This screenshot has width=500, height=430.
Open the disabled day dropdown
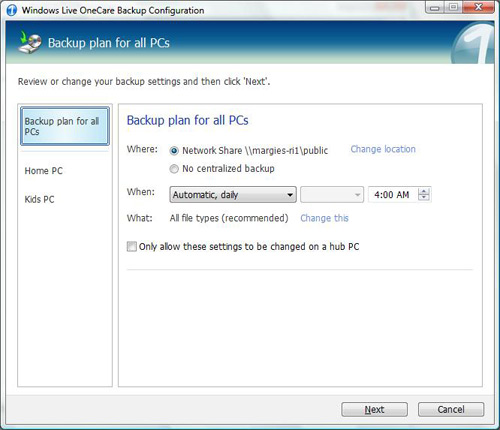click(x=332, y=195)
